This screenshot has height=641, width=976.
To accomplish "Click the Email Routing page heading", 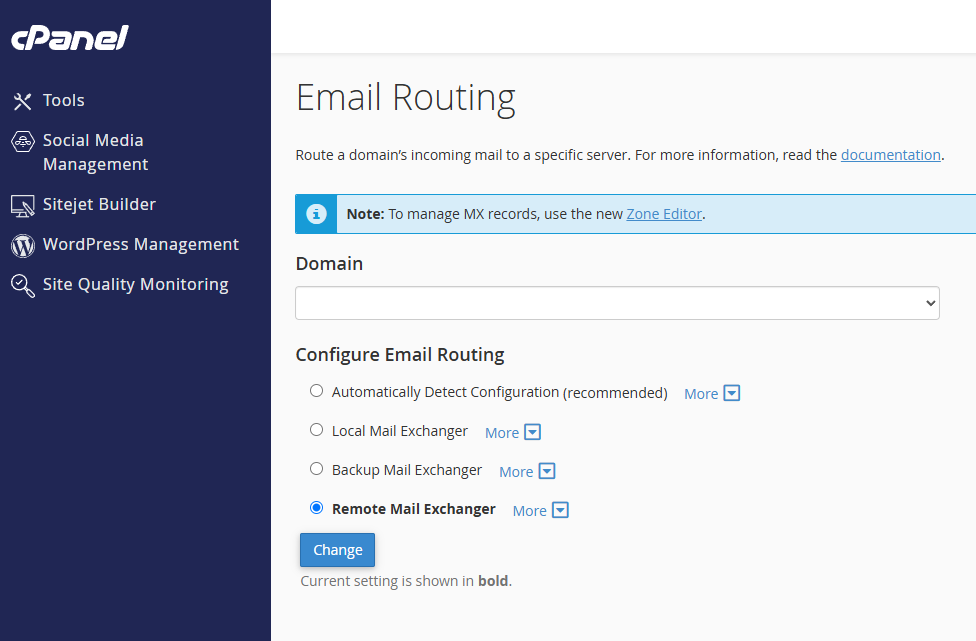I will click(405, 97).
